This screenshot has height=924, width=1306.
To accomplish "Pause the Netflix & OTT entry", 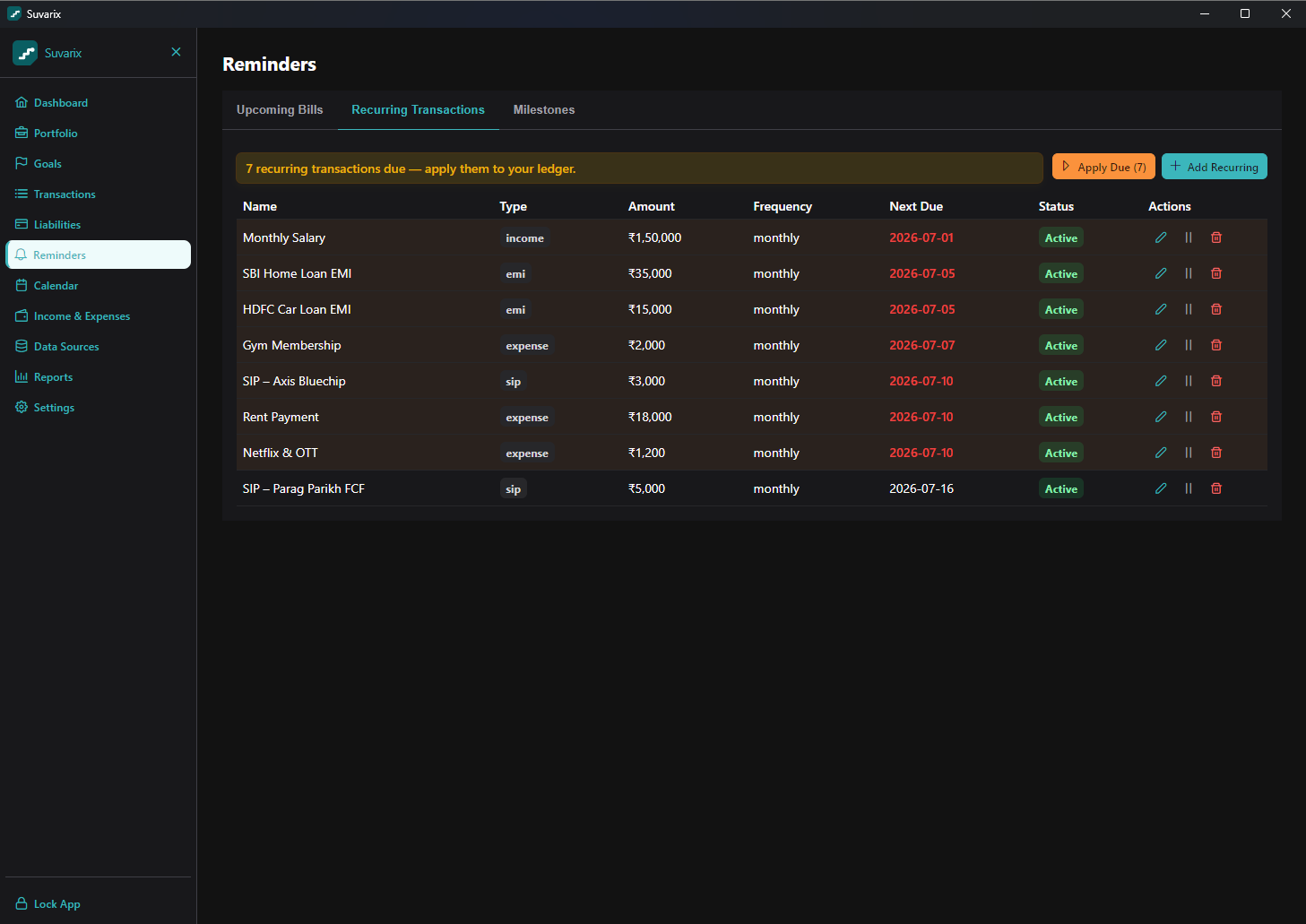I will 1189,453.
